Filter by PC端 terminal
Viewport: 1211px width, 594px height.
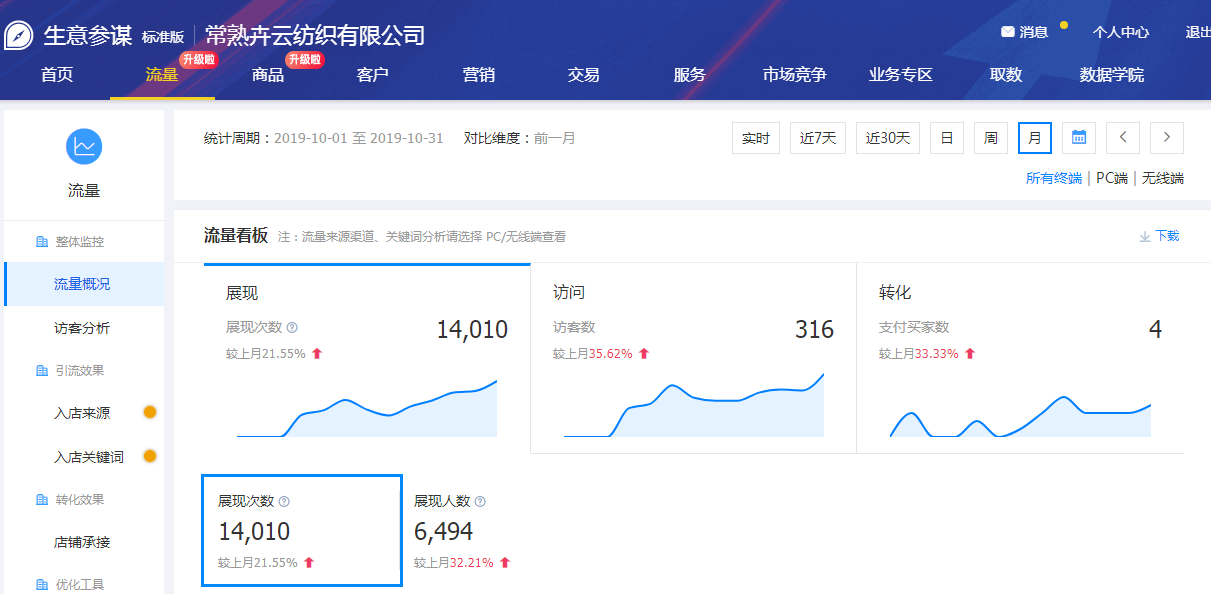[1112, 178]
